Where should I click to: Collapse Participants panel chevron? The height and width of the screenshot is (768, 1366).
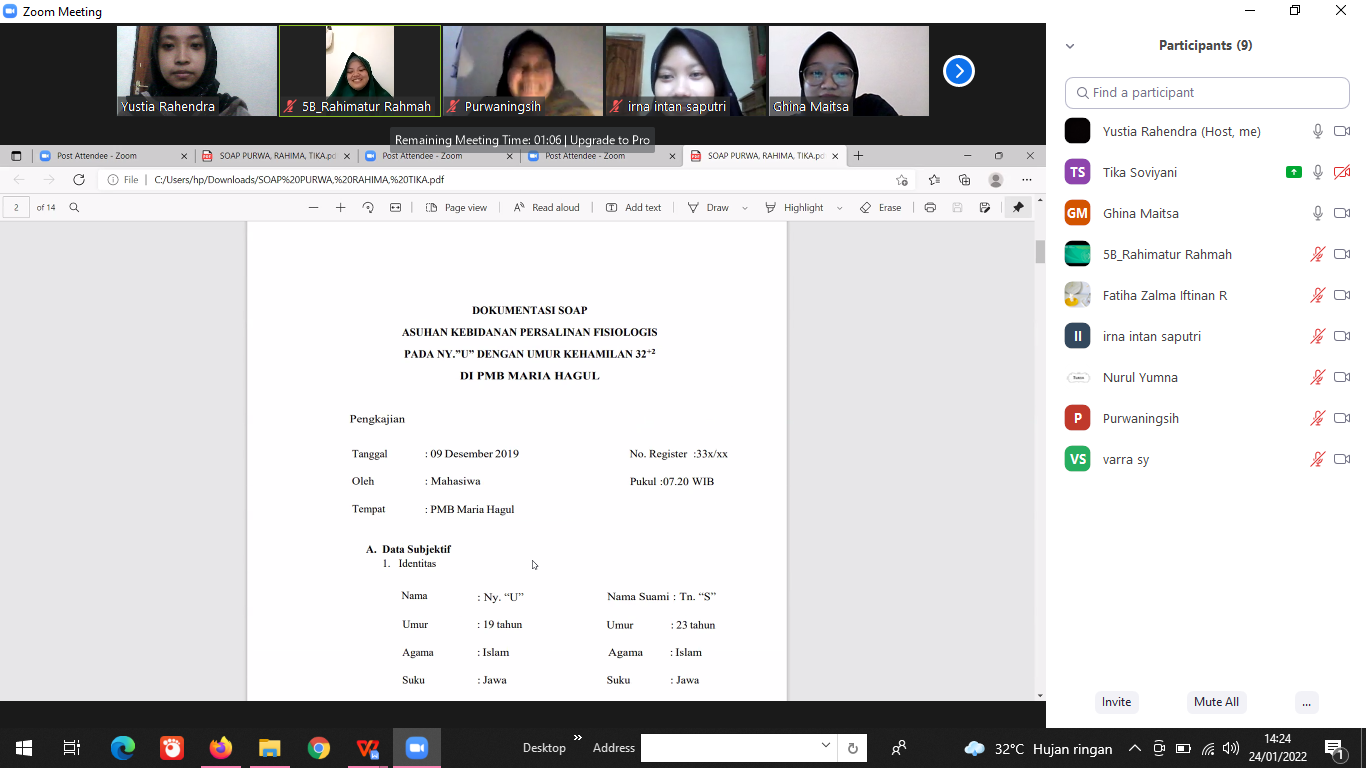coord(1070,46)
